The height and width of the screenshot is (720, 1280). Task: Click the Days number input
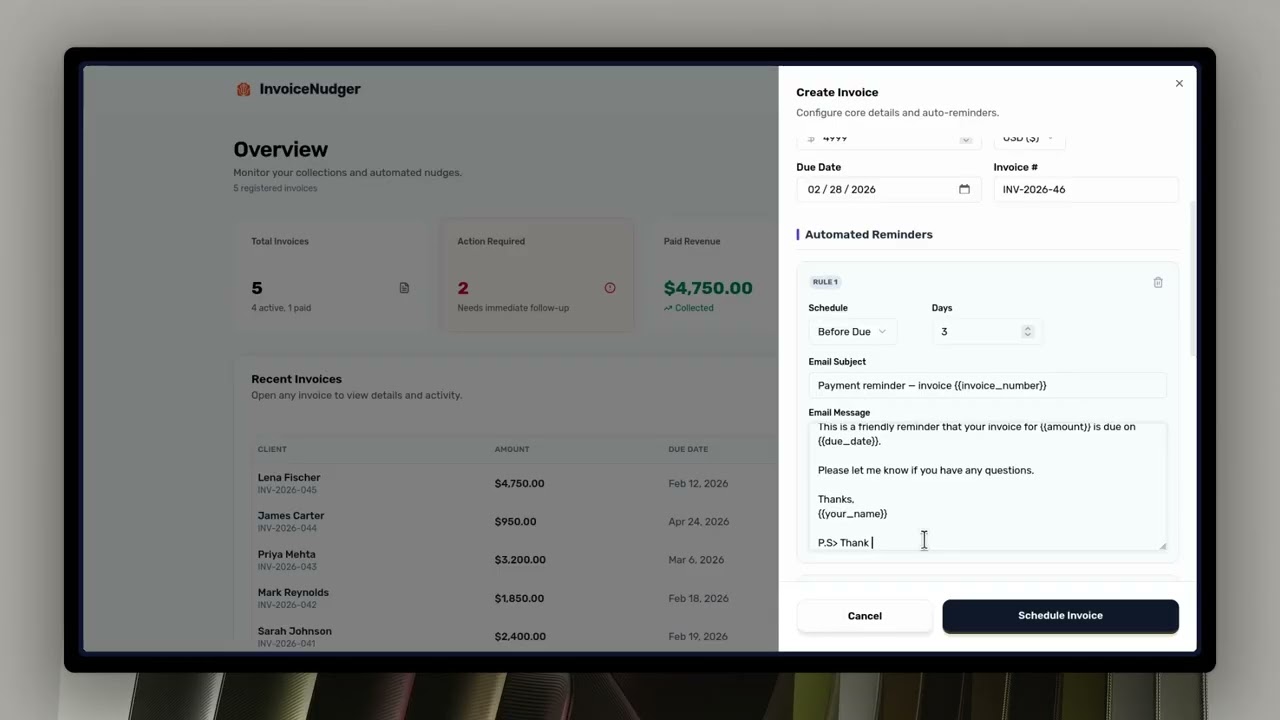point(987,332)
